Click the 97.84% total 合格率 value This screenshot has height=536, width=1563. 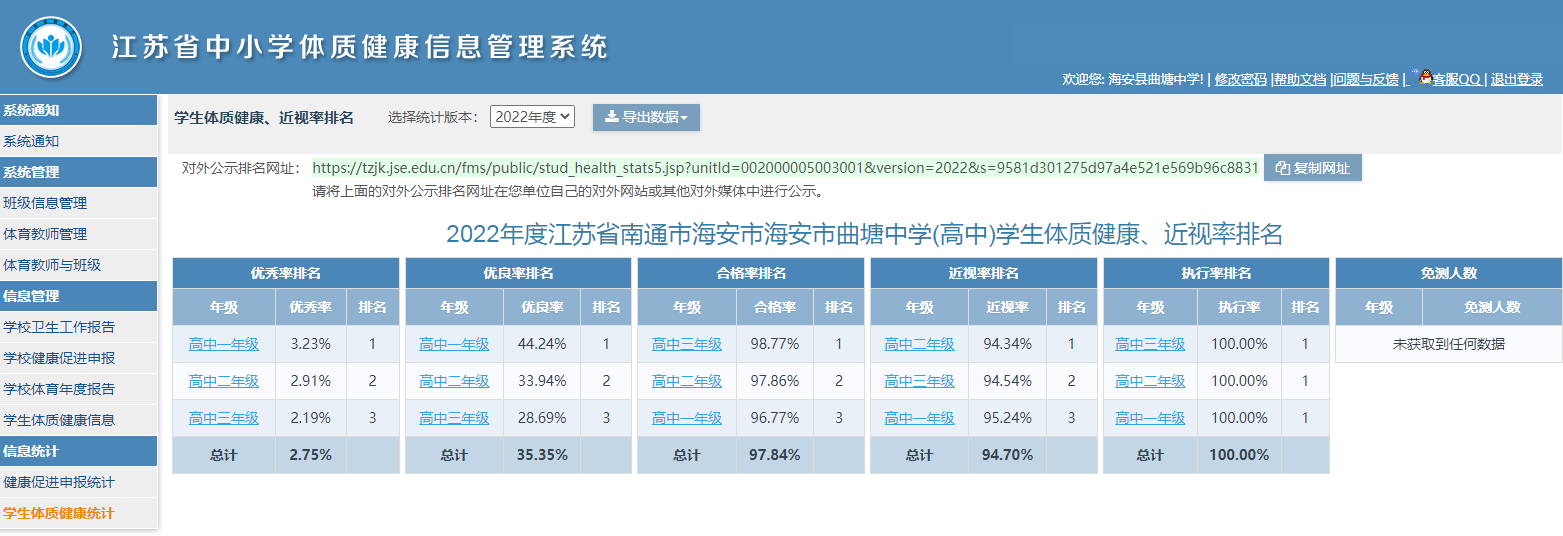tap(774, 455)
